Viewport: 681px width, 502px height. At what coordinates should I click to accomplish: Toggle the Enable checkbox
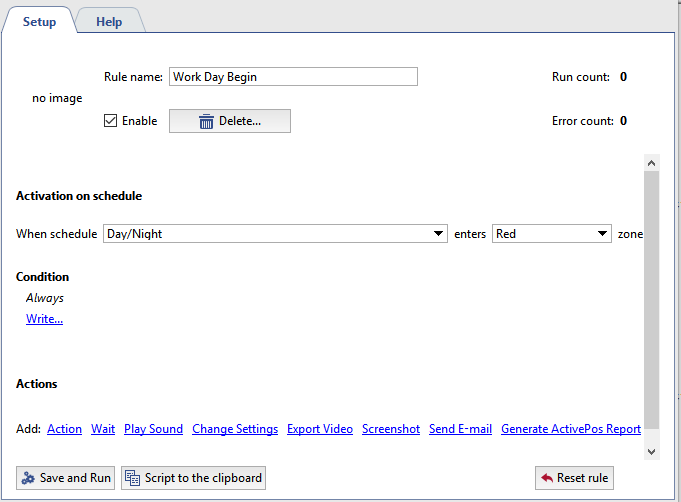(x=111, y=121)
